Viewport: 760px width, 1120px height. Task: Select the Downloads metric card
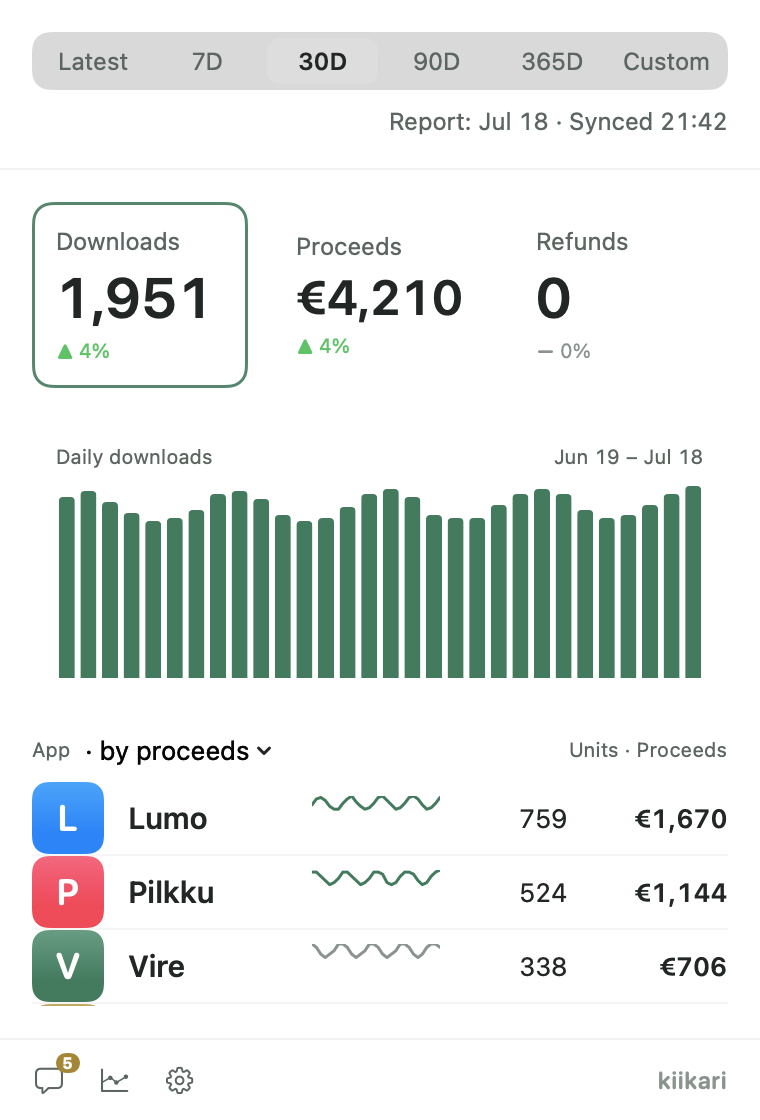[x=140, y=295]
